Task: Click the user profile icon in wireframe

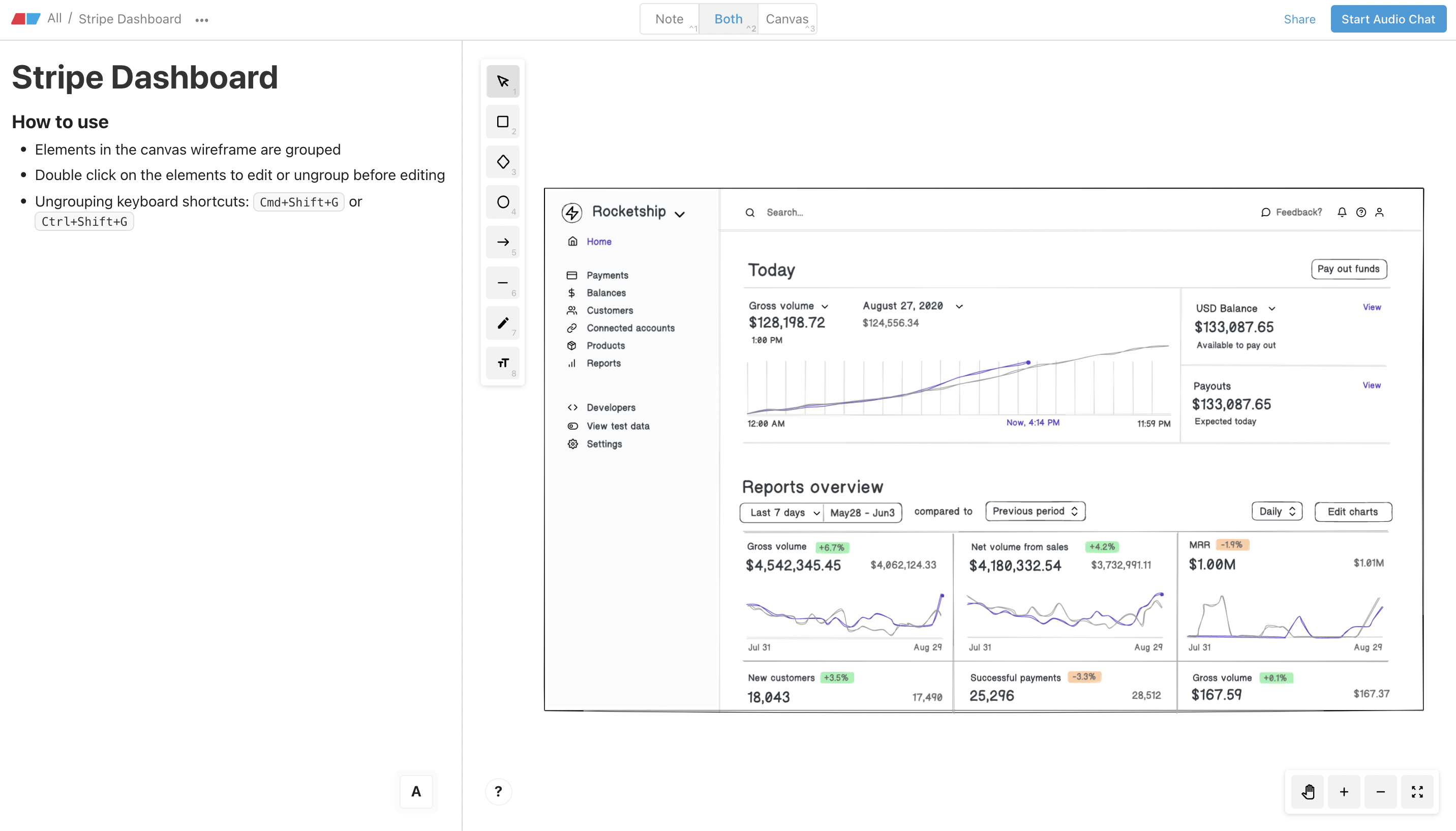Action: pos(1380,212)
